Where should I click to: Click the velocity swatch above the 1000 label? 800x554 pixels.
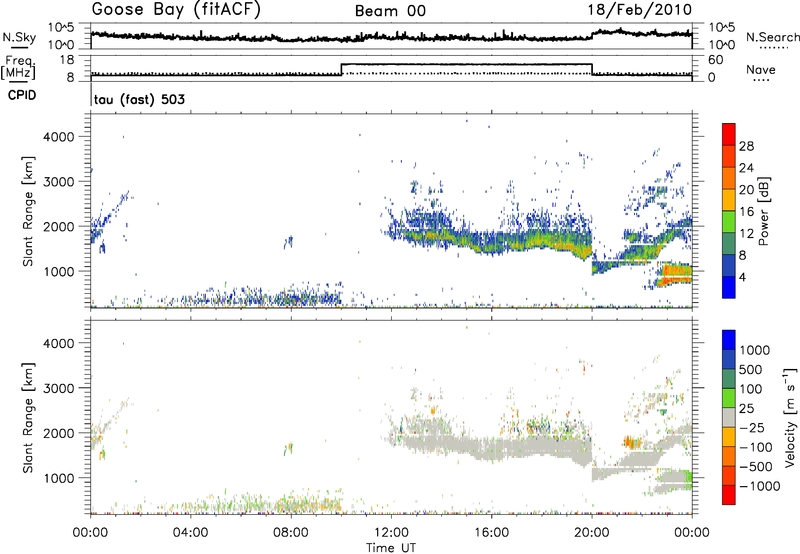click(729, 340)
